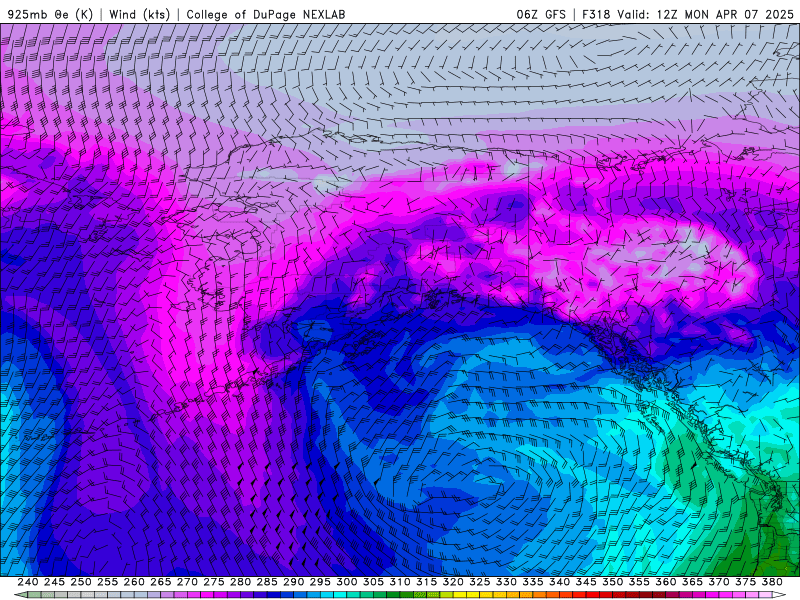This screenshot has width=800, height=600.
Task: Pick the 335 color scale value
Action: click(x=532, y=582)
